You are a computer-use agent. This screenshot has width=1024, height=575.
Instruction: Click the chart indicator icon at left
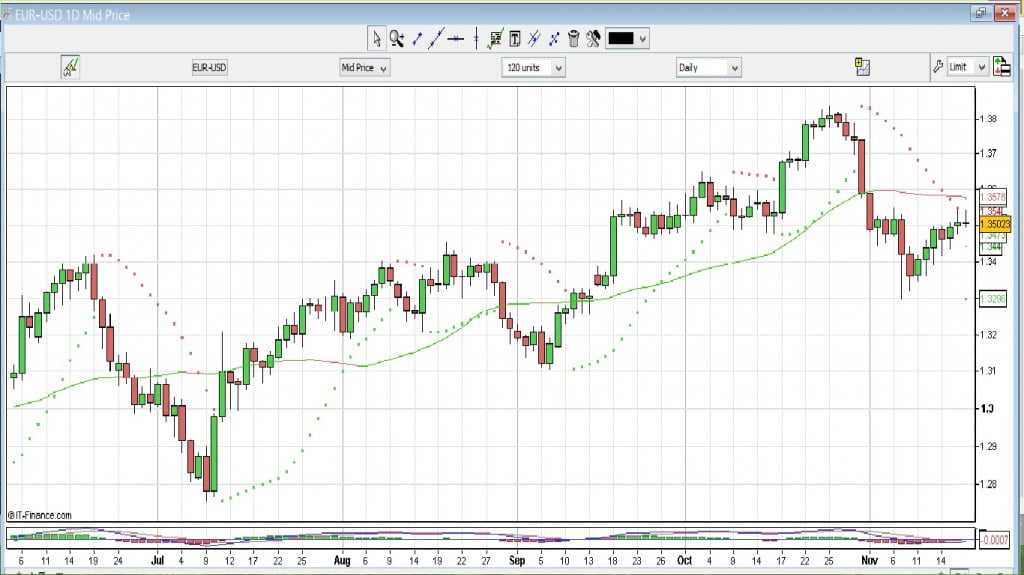(70, 67)
